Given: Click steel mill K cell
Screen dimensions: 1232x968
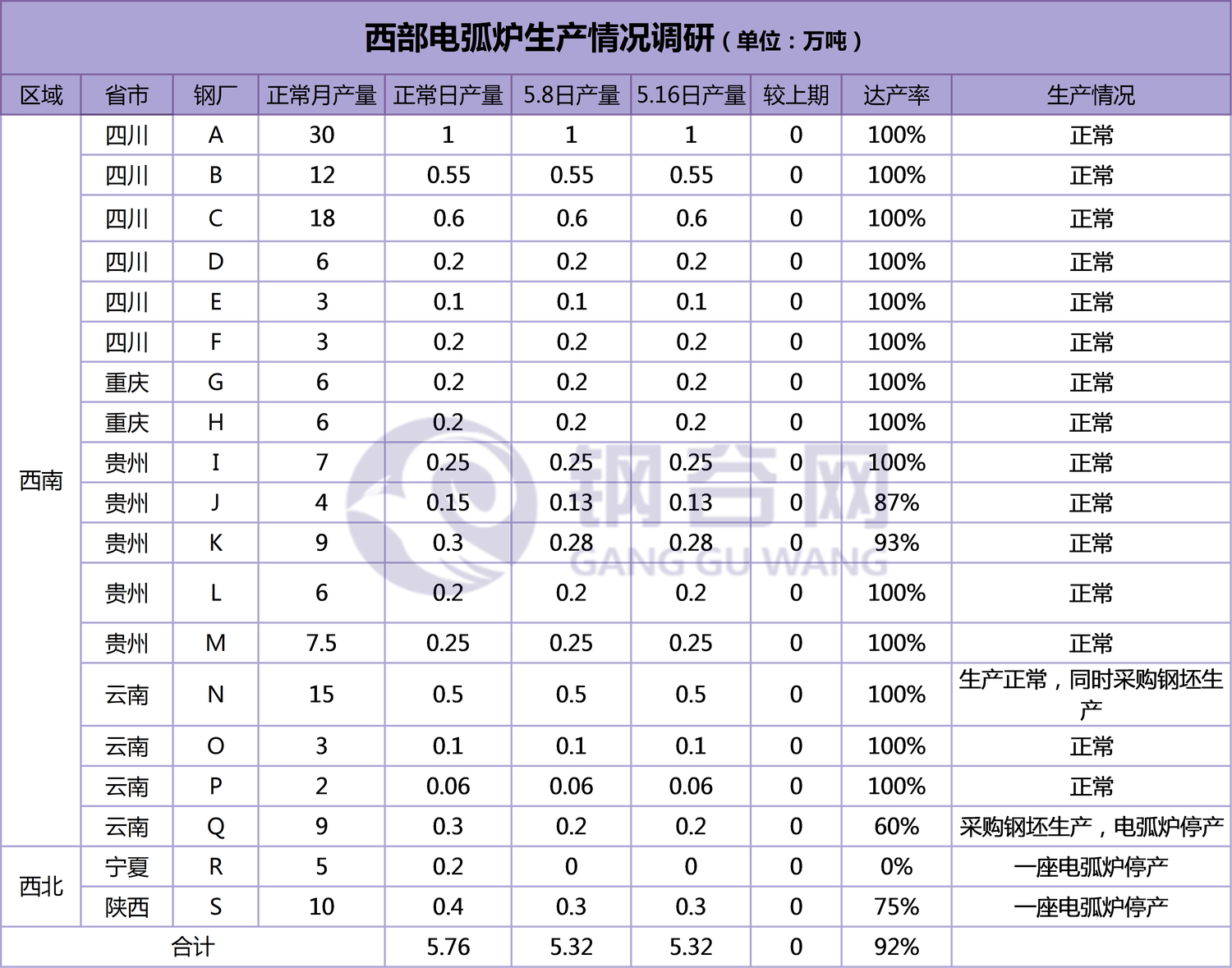Looking at the screenshot, I should pyautogui.click(x=215, y=543).
